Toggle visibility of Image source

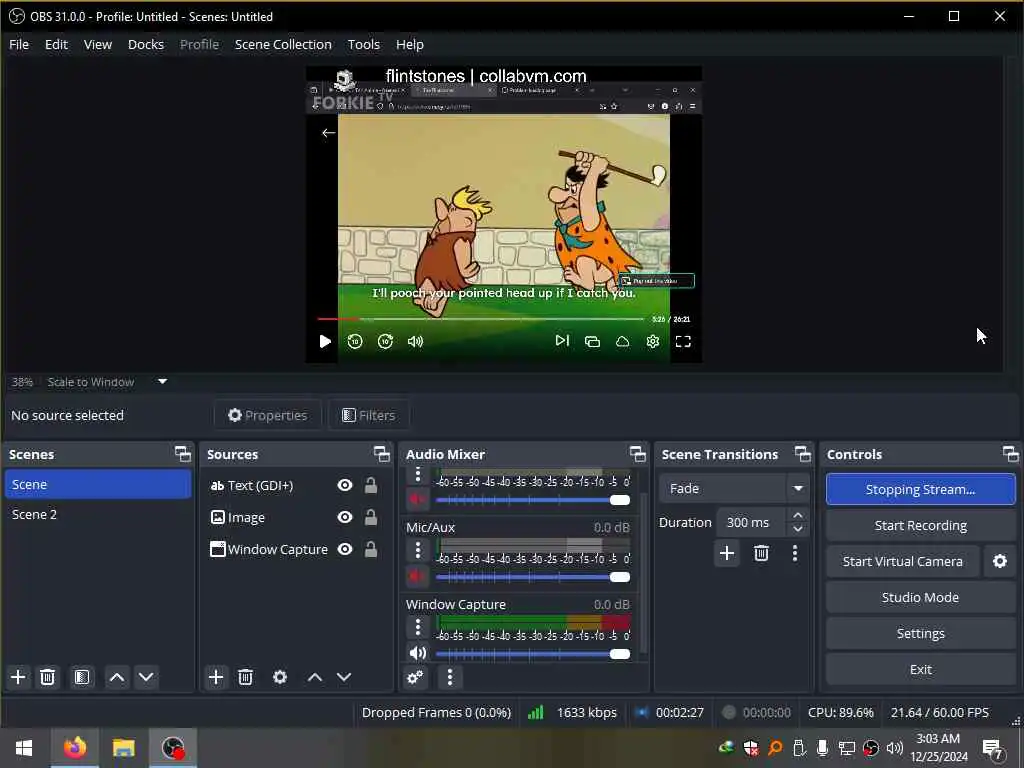(x=345, y=517)
